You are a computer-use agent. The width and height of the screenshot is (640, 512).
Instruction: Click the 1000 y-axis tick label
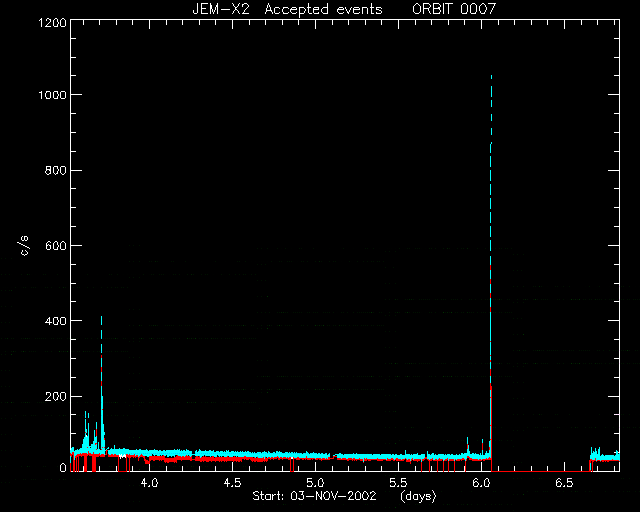pos(52,95)
